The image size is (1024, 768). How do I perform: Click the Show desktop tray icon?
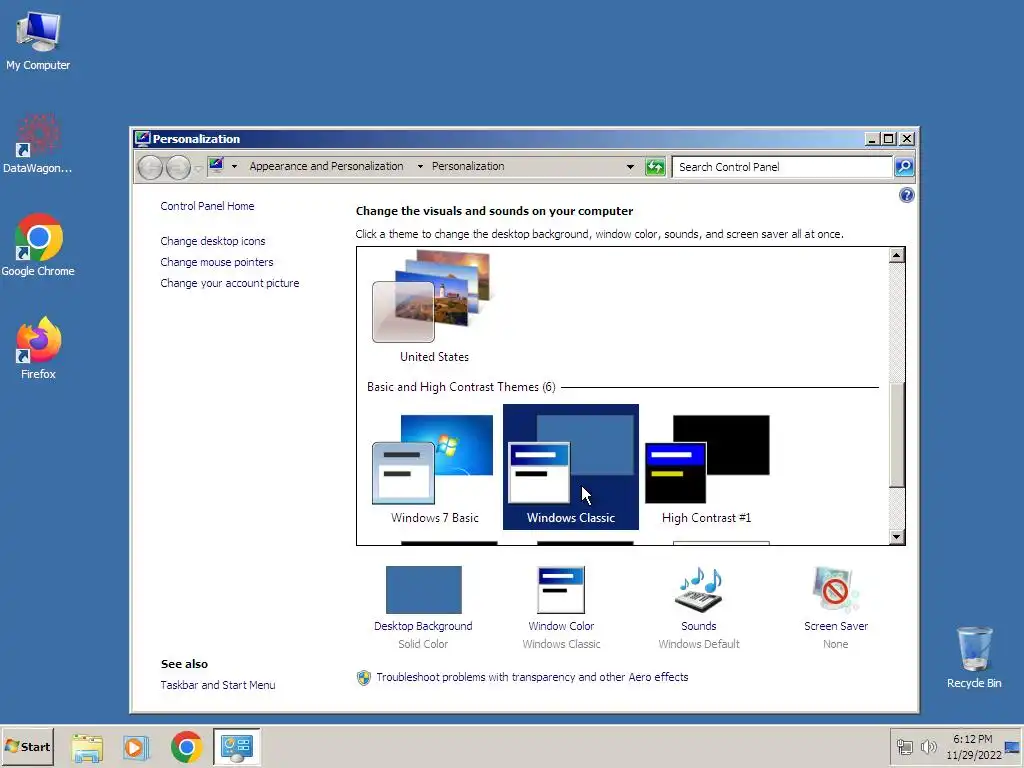tap(1012, 746)
